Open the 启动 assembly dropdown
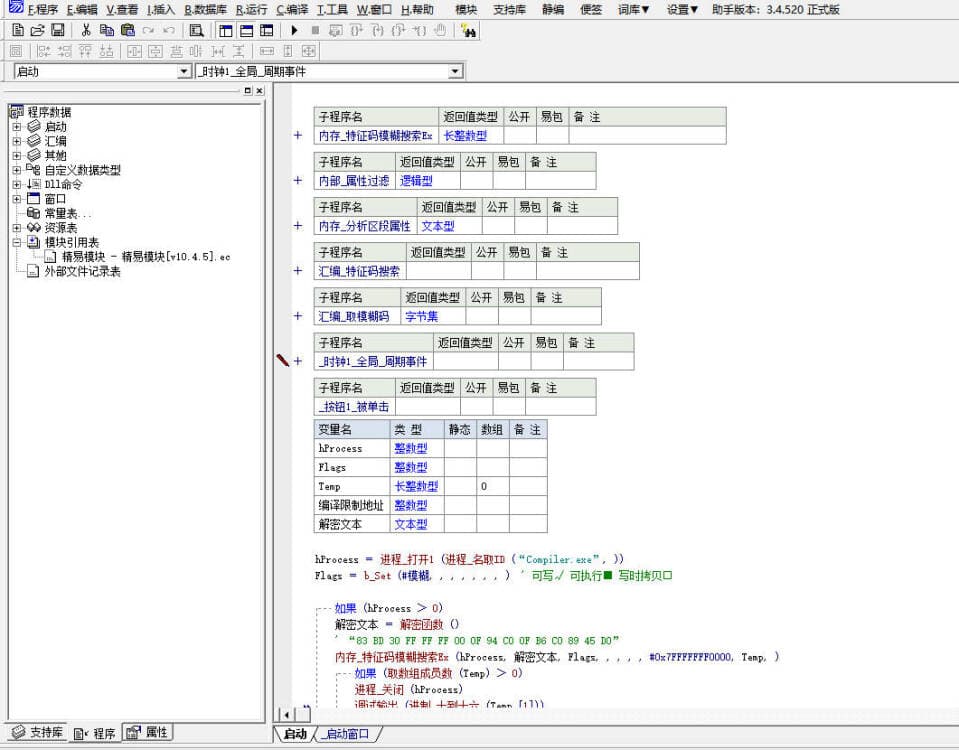 tap(184, 71)
